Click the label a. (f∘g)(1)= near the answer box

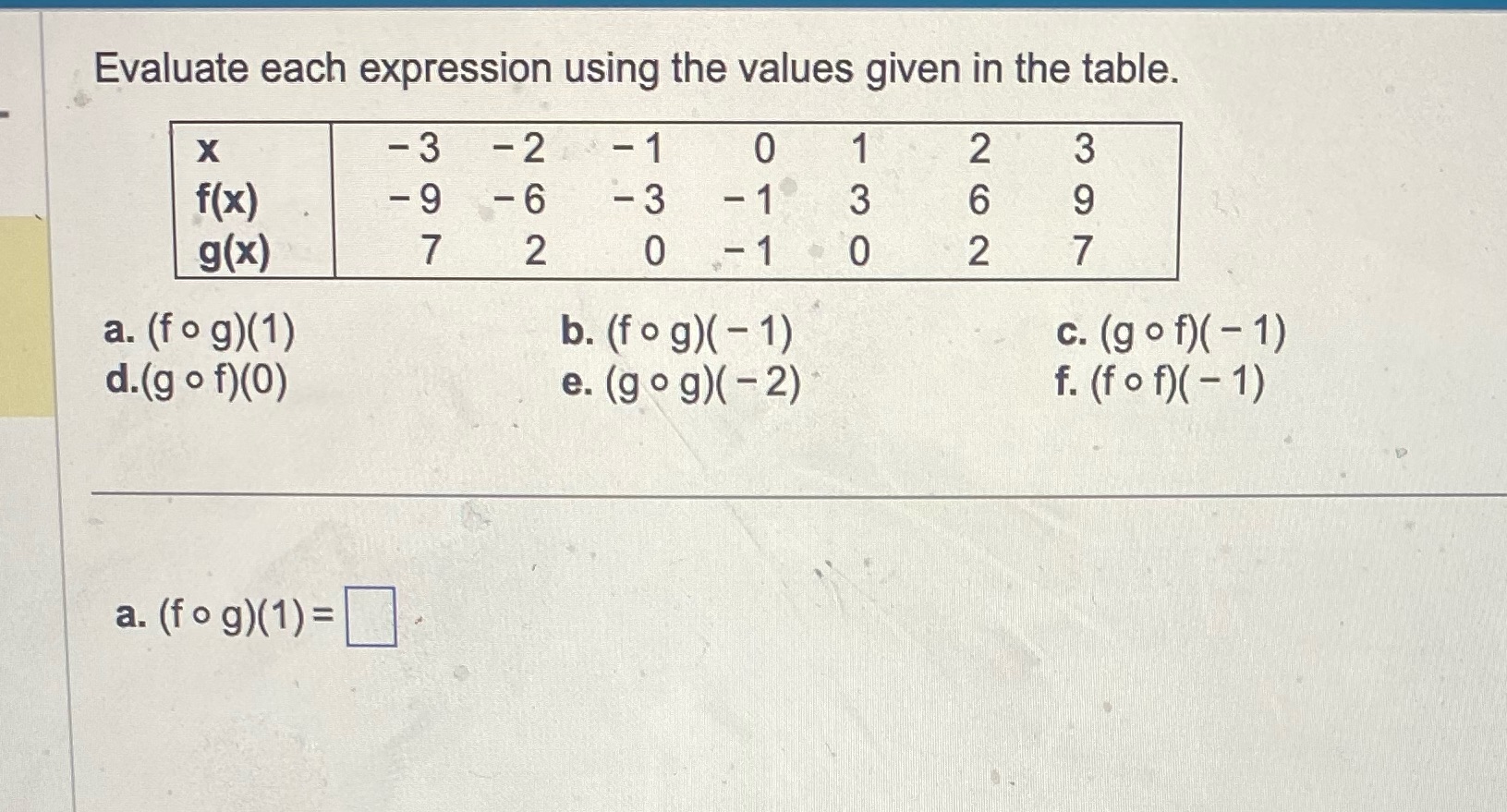pyautogui.click(x=222, y=616)
